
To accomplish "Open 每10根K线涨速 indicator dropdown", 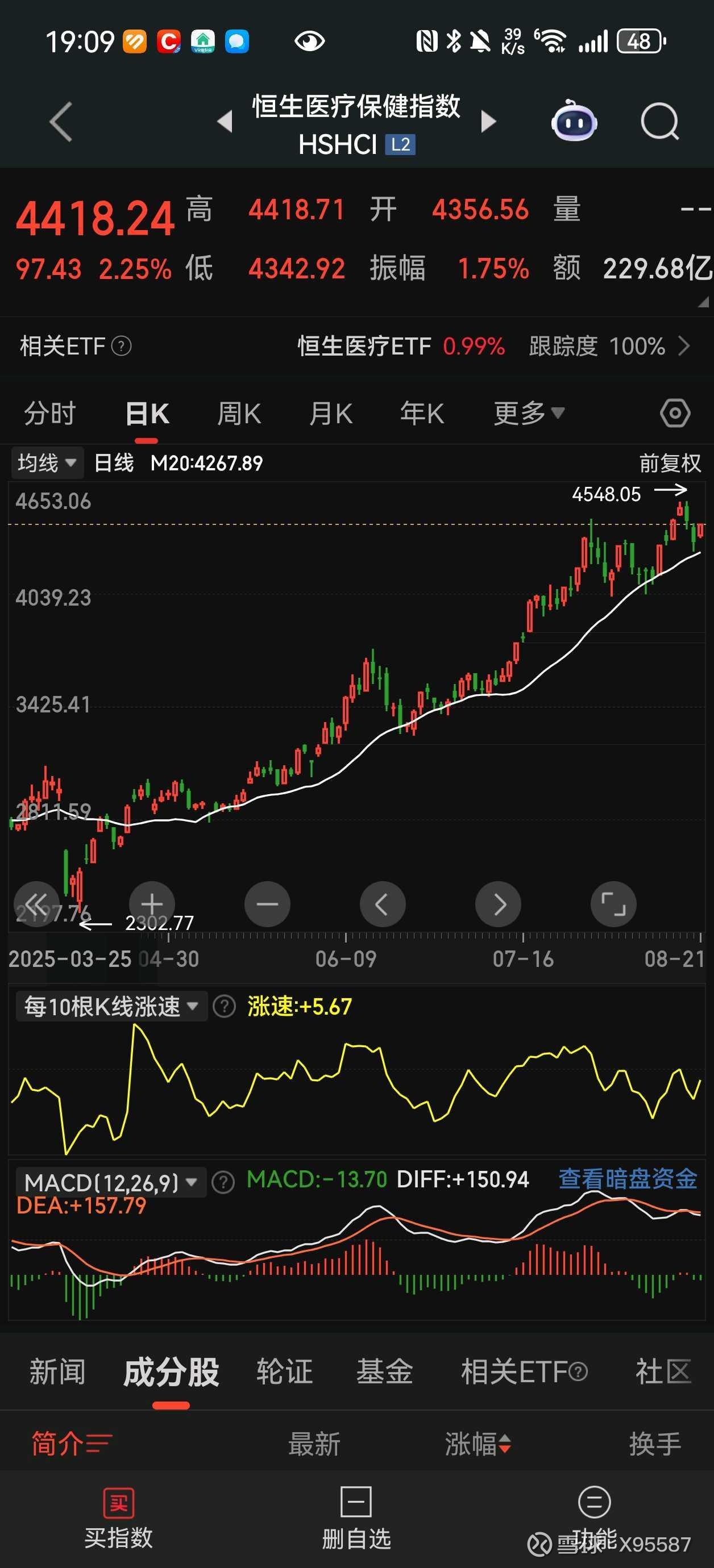I will 111,1006.
